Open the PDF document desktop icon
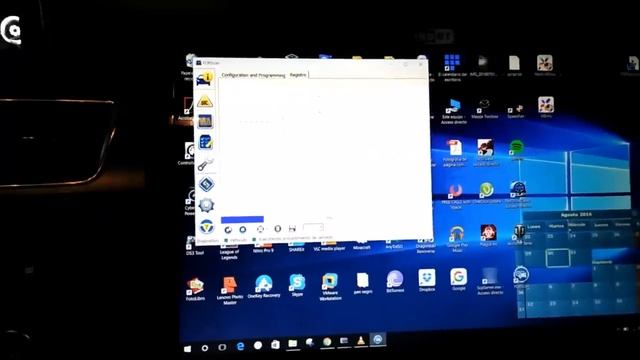The height and width of the screenshot is (360, 640). (x=454, y=153)
